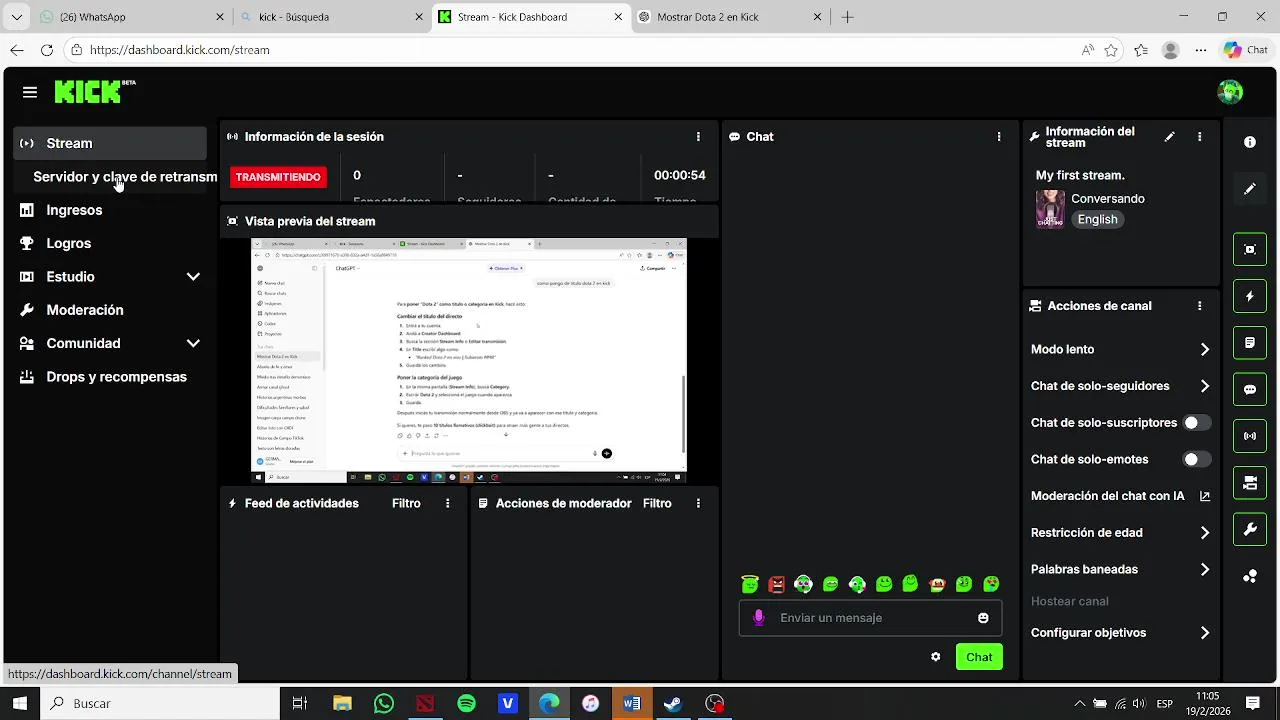Open Información del stream three-dot menu
1280x720 pixels.
[x=1199, y=137]
